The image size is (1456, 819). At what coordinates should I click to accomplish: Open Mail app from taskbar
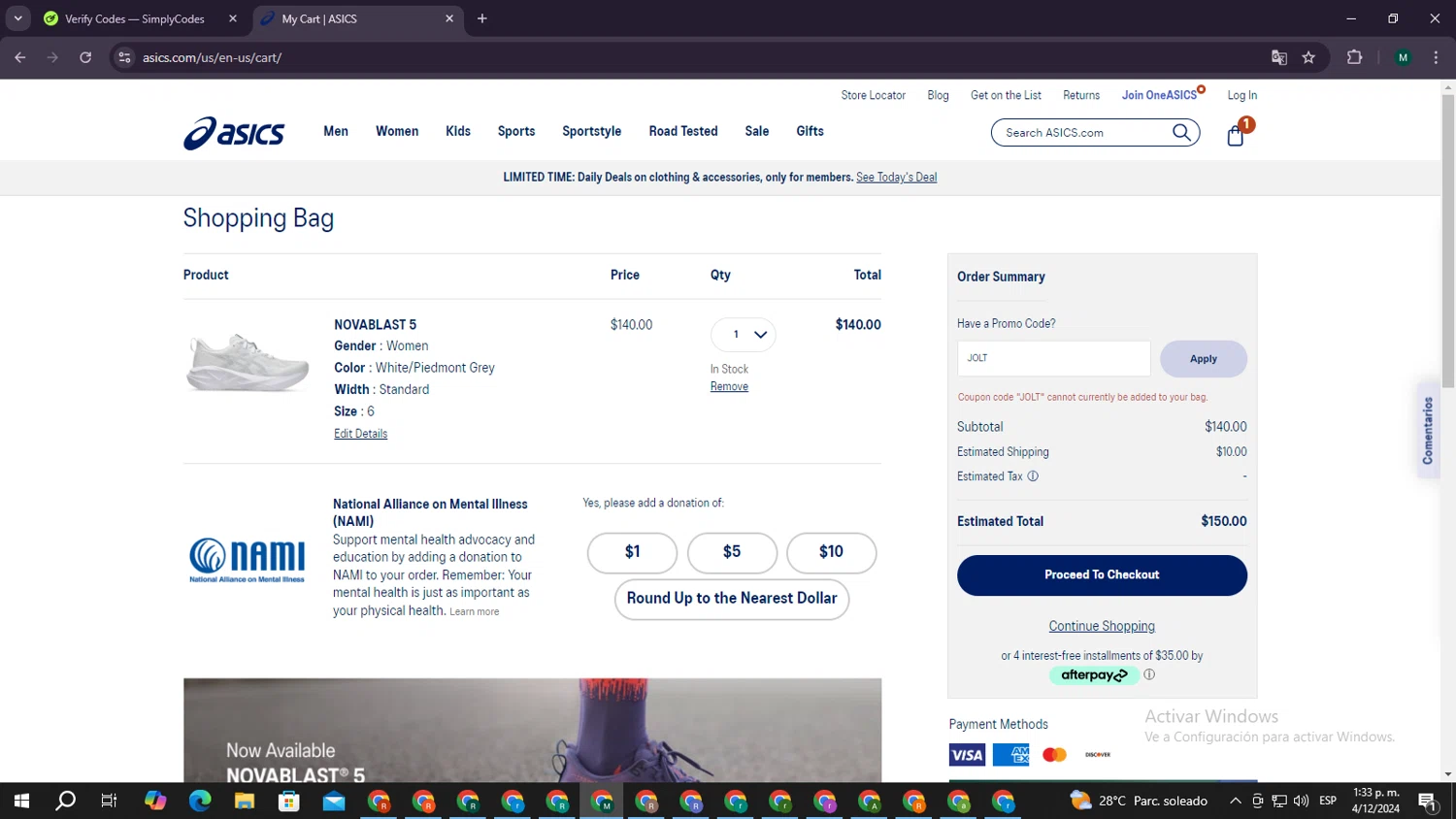coord(334,801)
